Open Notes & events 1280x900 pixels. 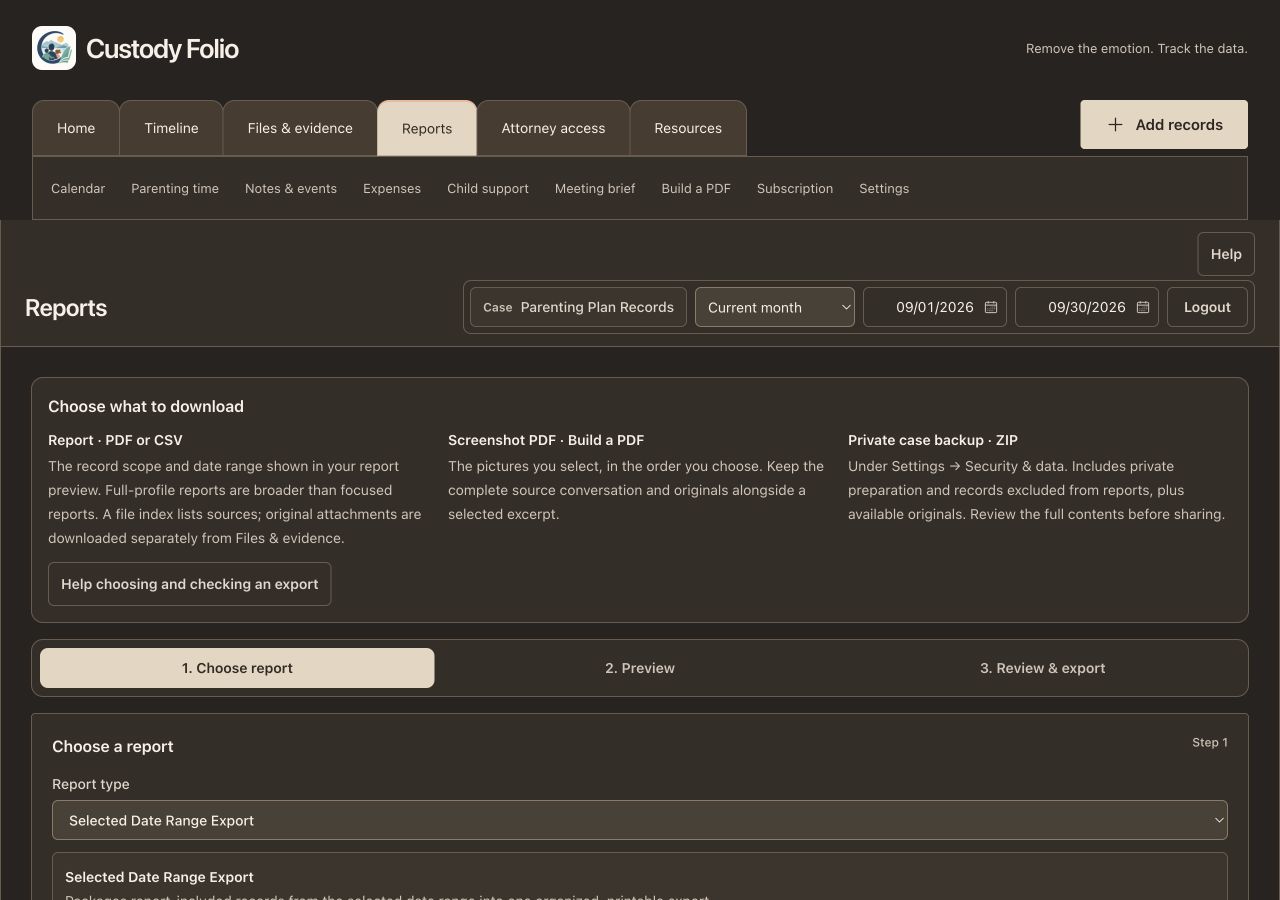291,188
